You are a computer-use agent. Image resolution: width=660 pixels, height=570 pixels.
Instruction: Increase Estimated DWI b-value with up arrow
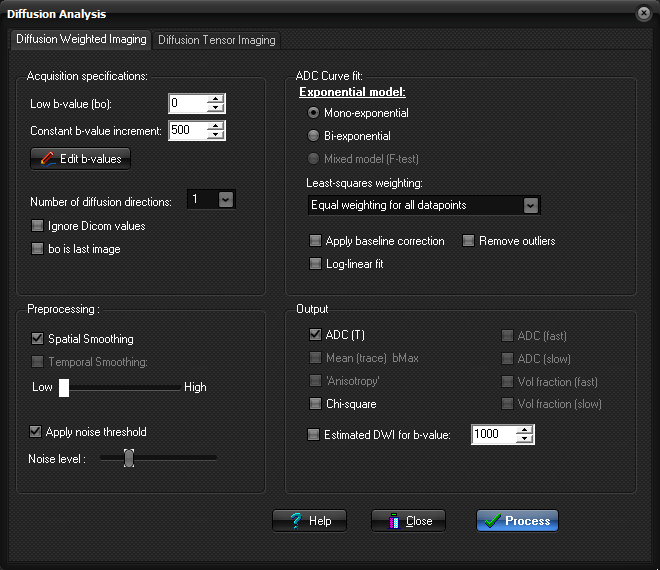point(524,429)
